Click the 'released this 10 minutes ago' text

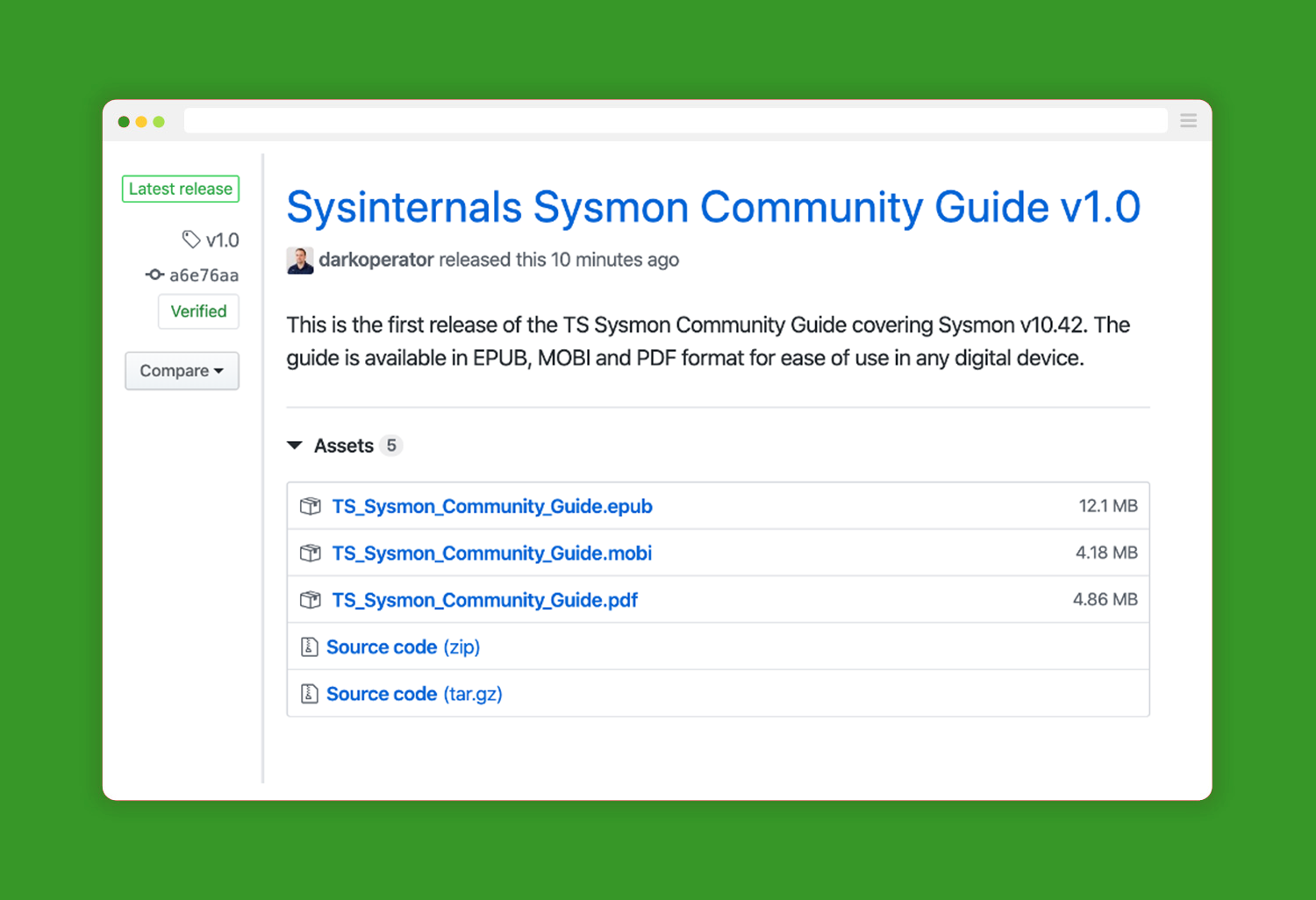[559, 260]
